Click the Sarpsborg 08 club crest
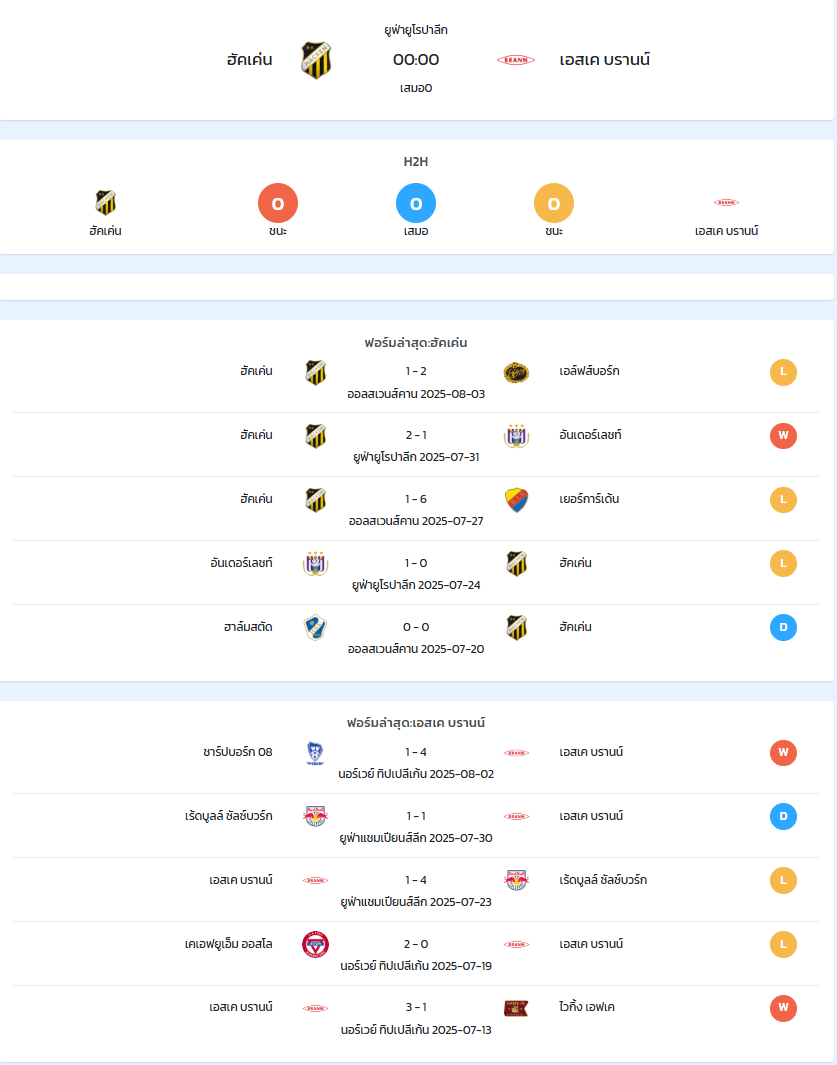 (315, 753)
